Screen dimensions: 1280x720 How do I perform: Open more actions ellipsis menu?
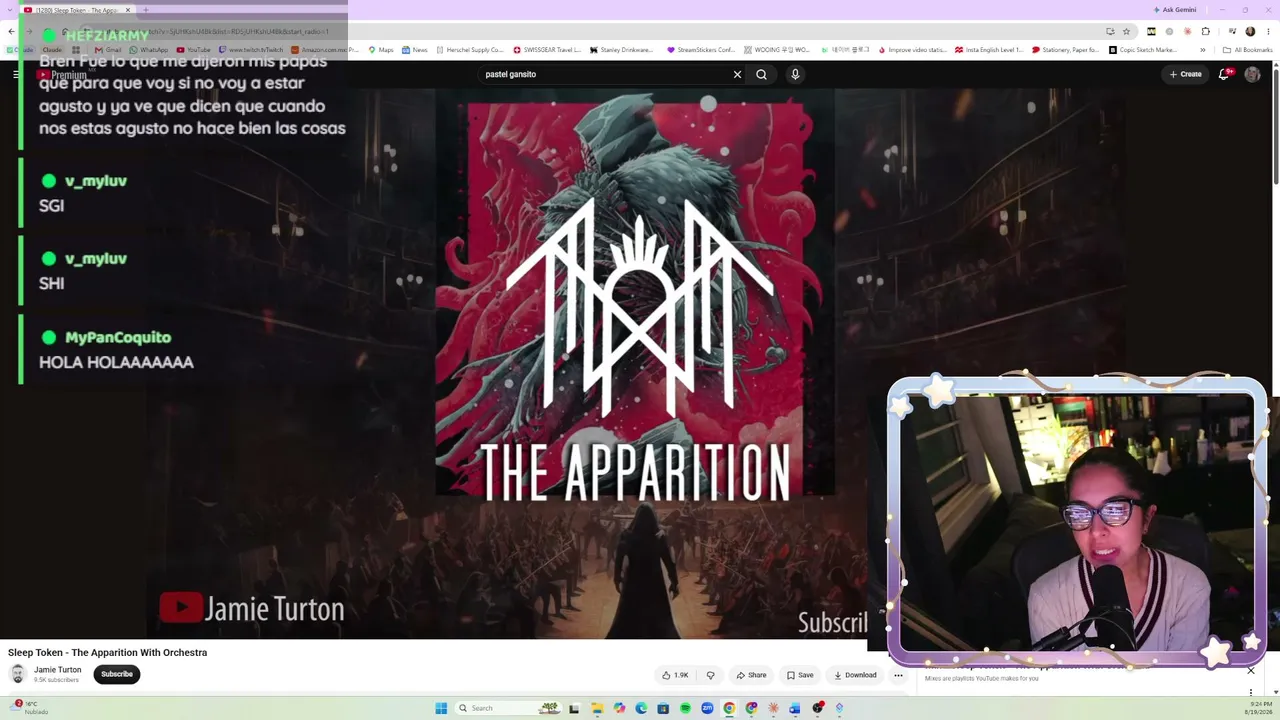tap(898, 675)
